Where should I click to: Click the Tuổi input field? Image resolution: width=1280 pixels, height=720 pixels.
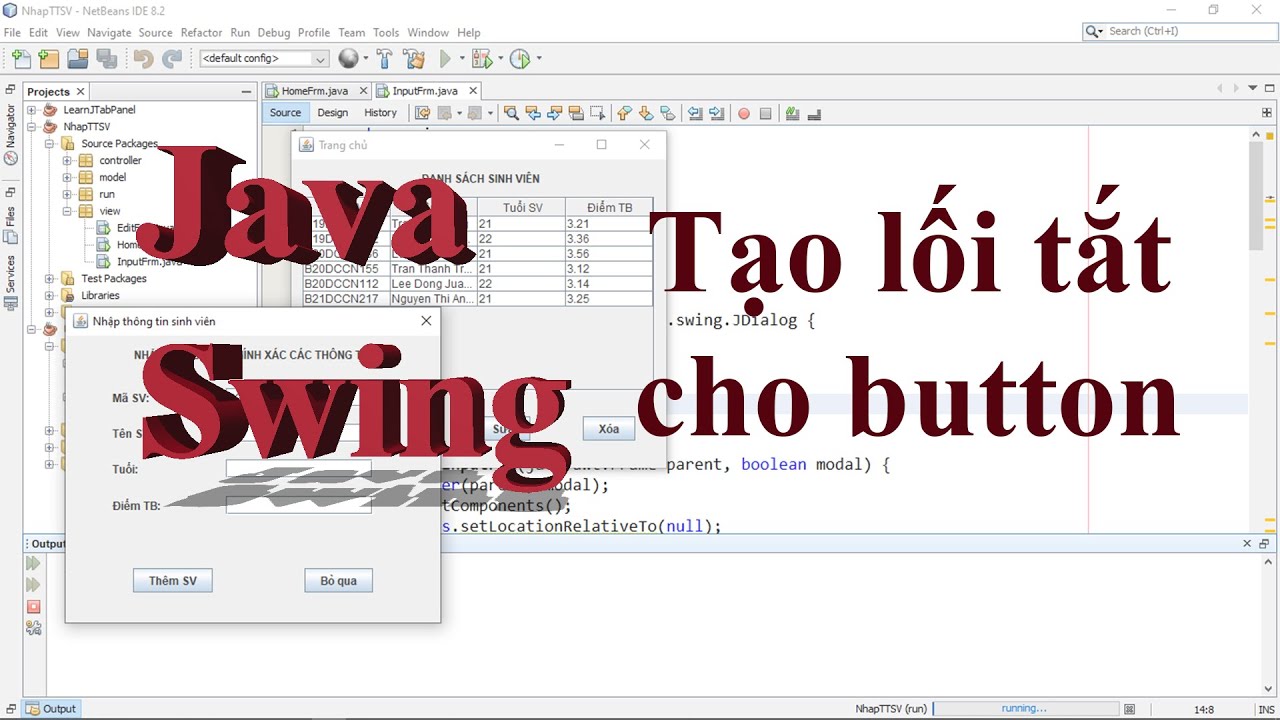point(298,469)
